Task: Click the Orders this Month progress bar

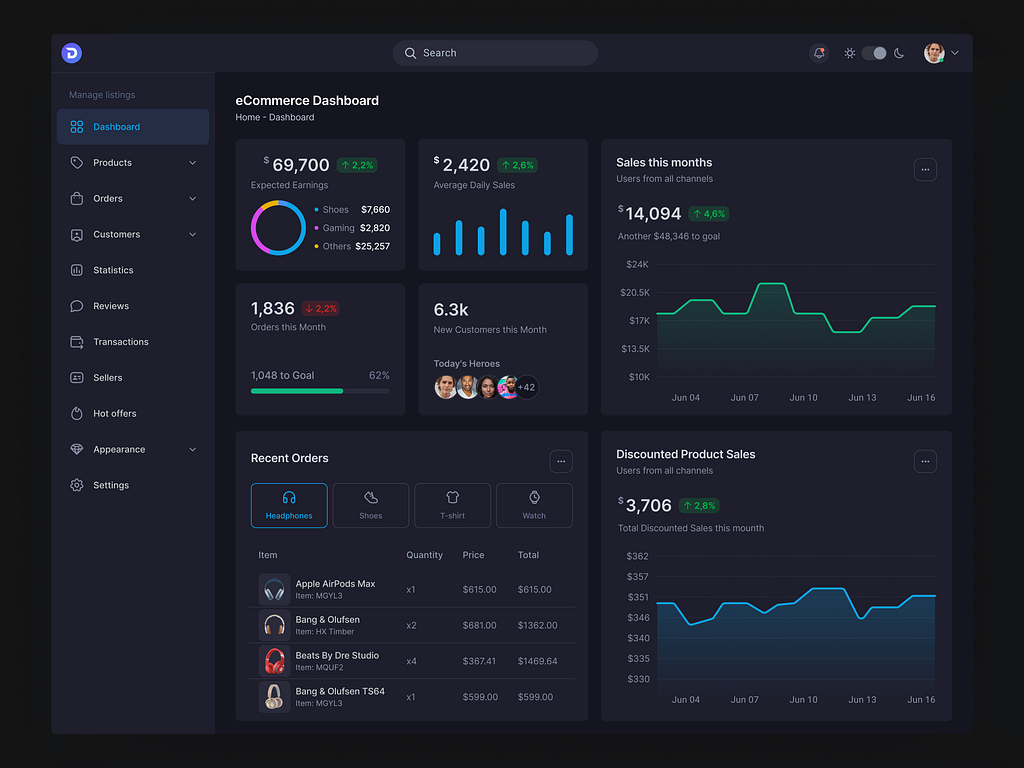Action: tap(320, 391)
